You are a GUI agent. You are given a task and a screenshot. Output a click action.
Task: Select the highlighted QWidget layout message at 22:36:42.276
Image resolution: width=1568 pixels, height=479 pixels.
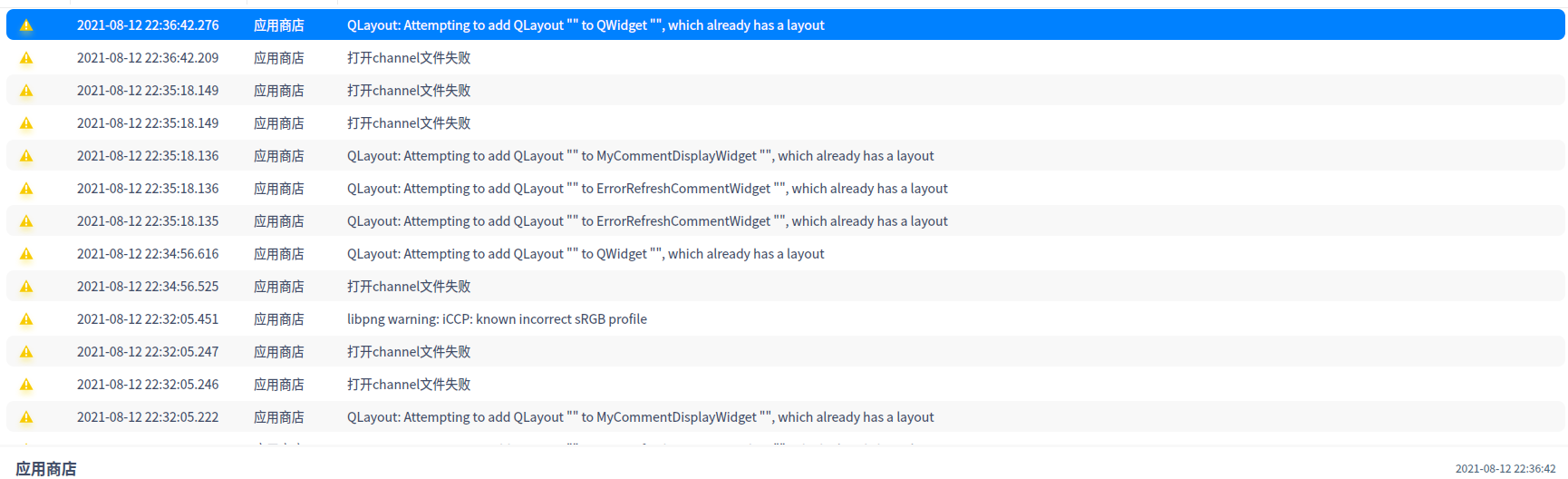coord(586,25)
